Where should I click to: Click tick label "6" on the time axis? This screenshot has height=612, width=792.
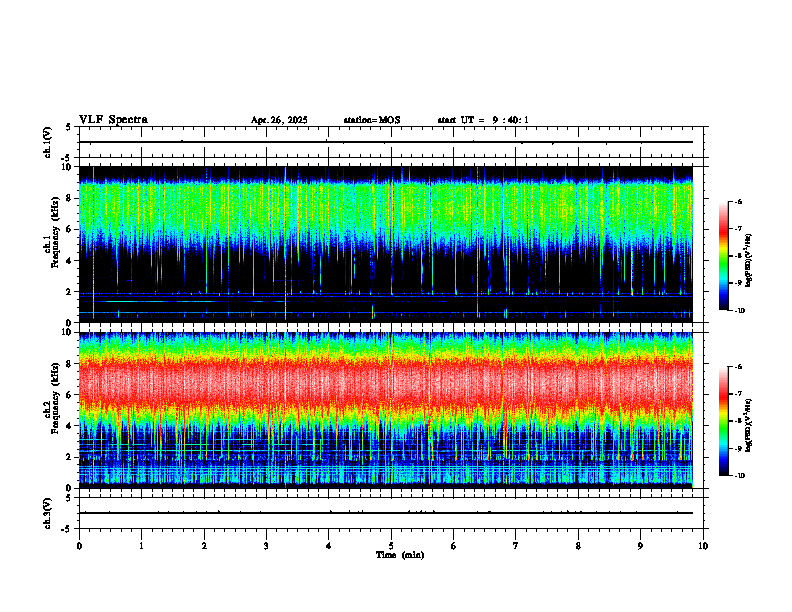[454, 546]
